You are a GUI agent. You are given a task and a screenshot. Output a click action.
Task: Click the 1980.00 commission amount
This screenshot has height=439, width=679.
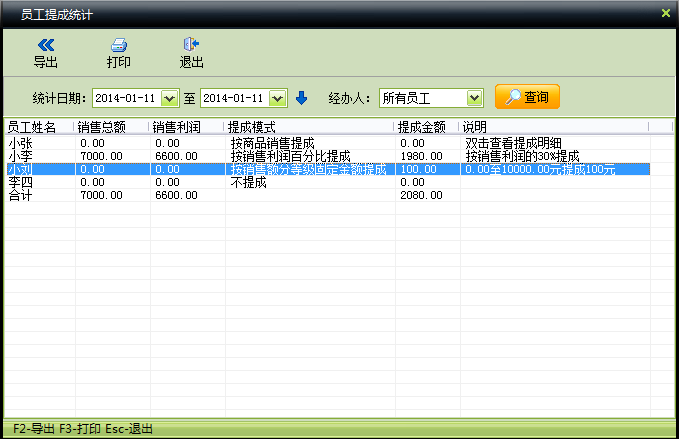point(421,156)
